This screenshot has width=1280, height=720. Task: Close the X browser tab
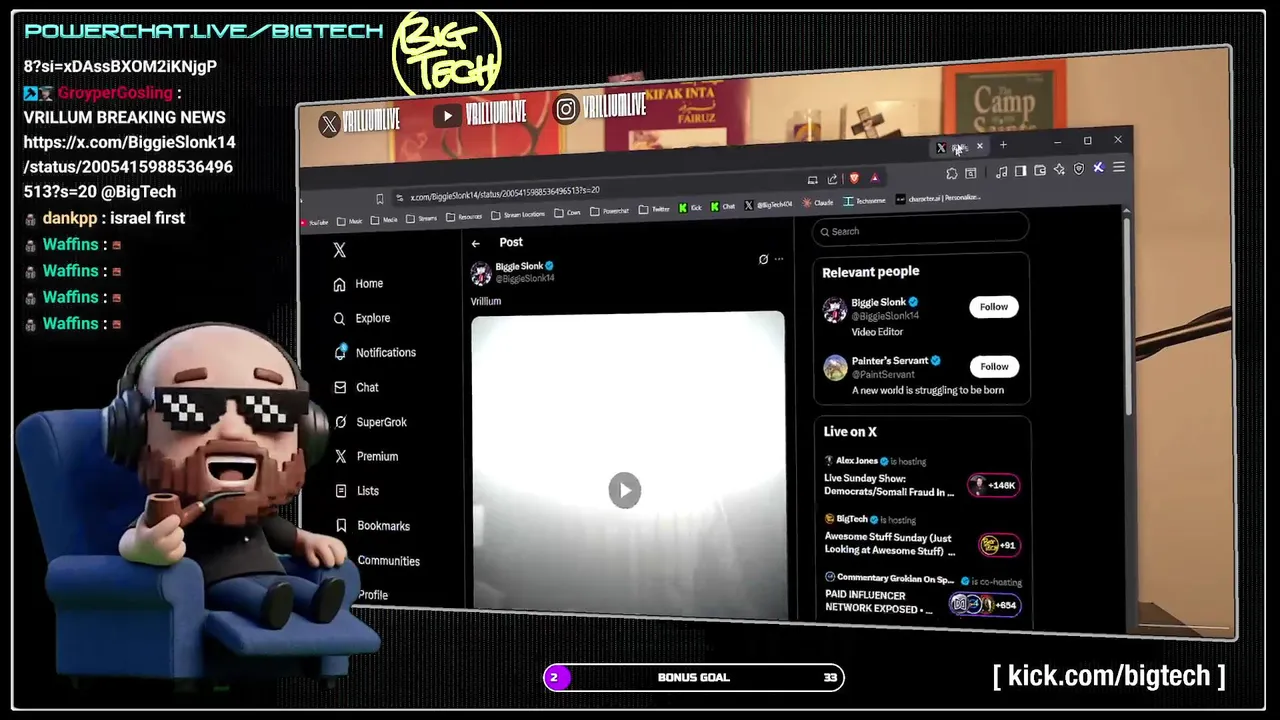tap(980, 146)
